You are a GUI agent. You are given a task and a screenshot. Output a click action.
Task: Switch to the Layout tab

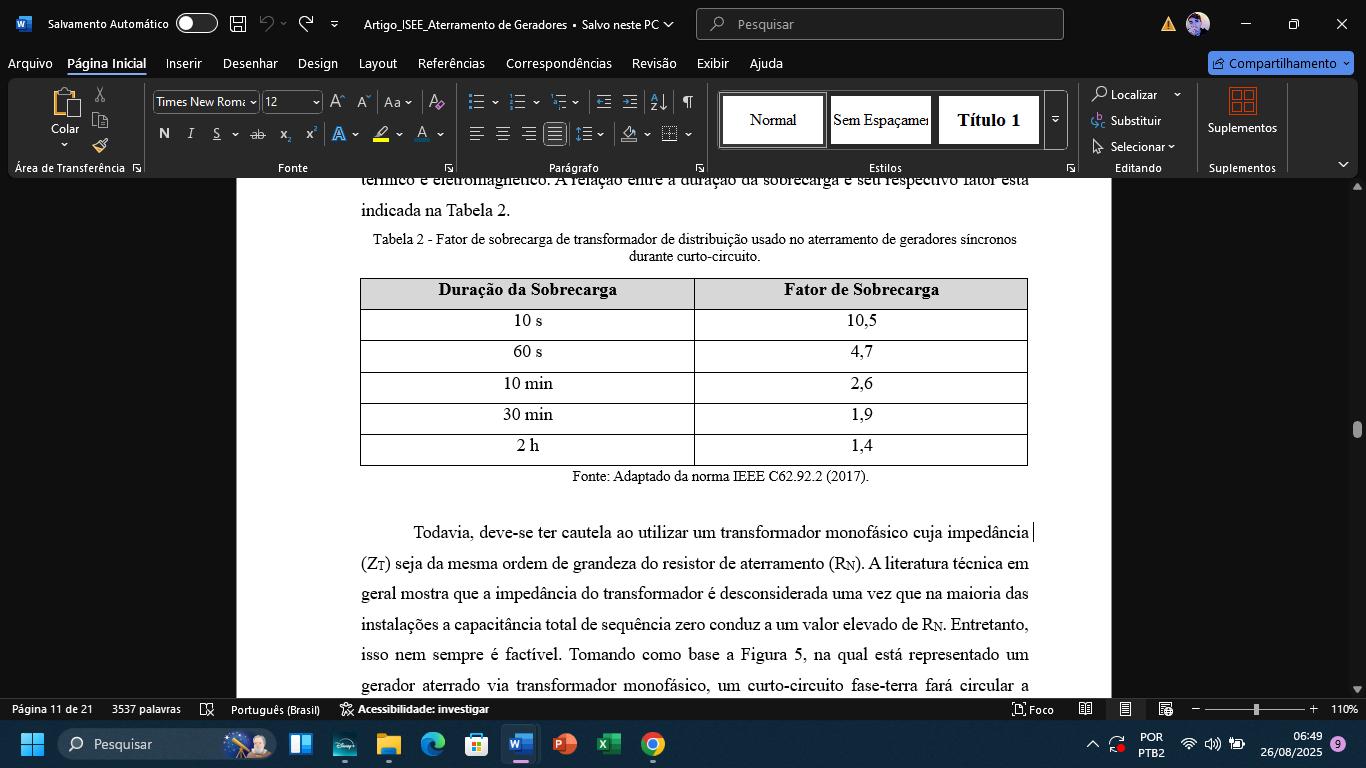coord(378,63)
